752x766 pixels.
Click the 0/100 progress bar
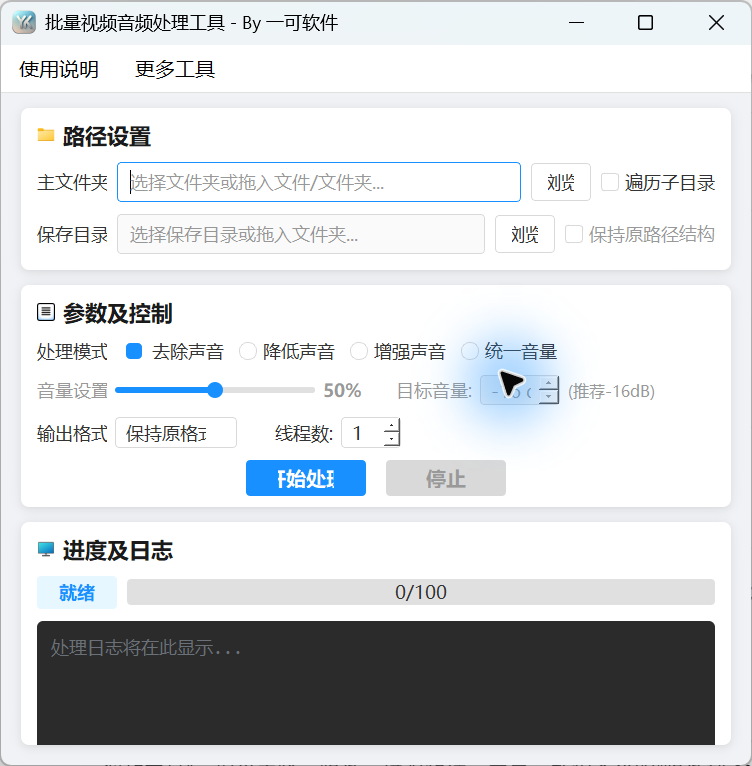tap(421, 592)
